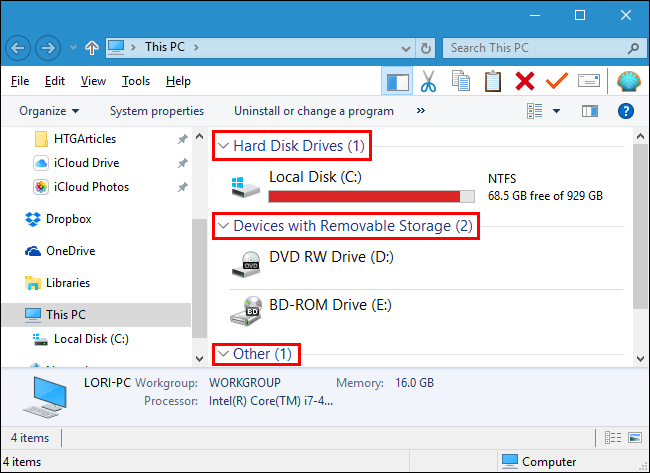Image resolution: width=650 pixels, height=473 pixels.
Task: Open Help with the blue question mark
Action: click(x=626, y=111)
